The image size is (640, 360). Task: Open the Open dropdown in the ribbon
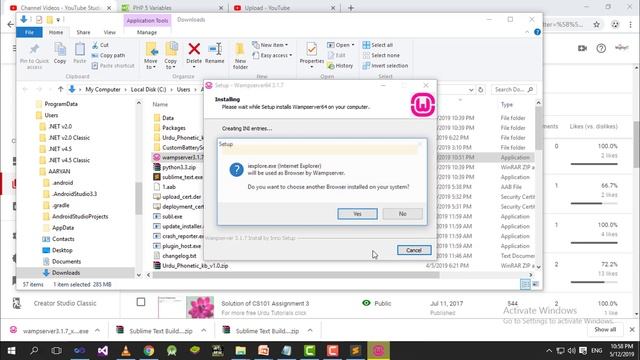[341, 45]
